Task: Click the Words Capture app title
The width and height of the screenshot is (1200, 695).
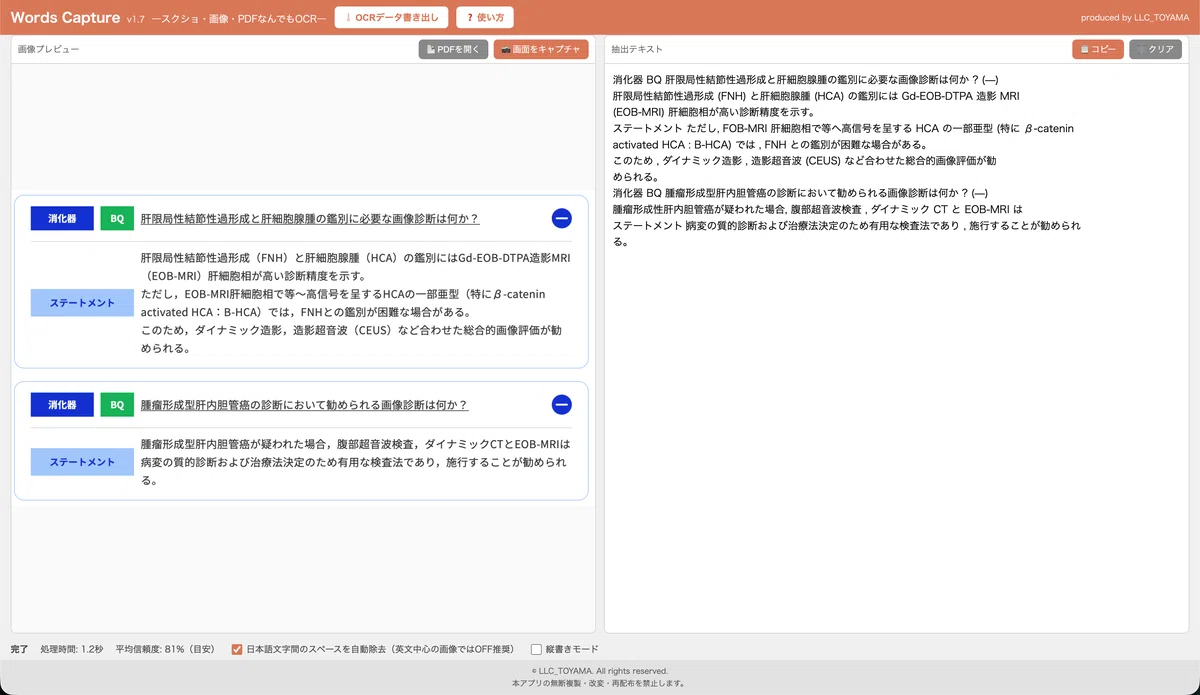Action: pyautogui.click(x=65, y=17)
